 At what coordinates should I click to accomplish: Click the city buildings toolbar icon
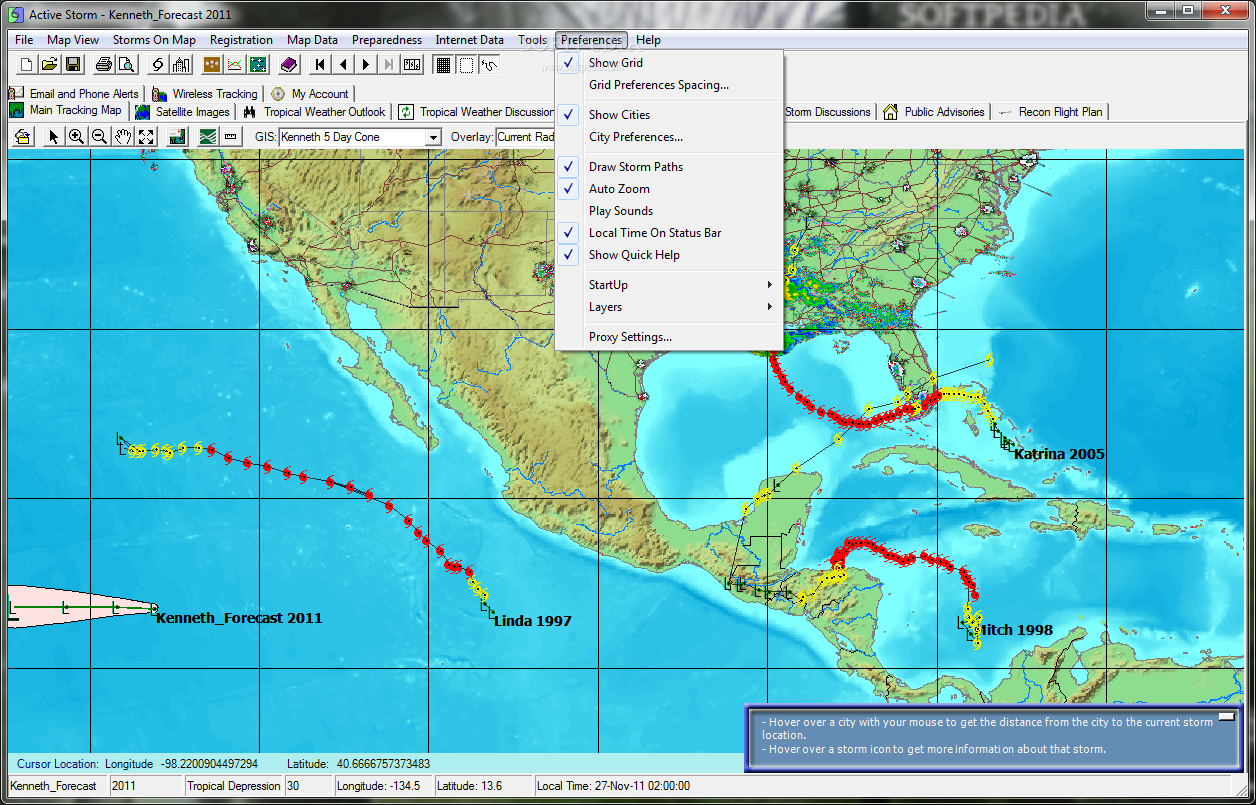[x=181, y=65]
